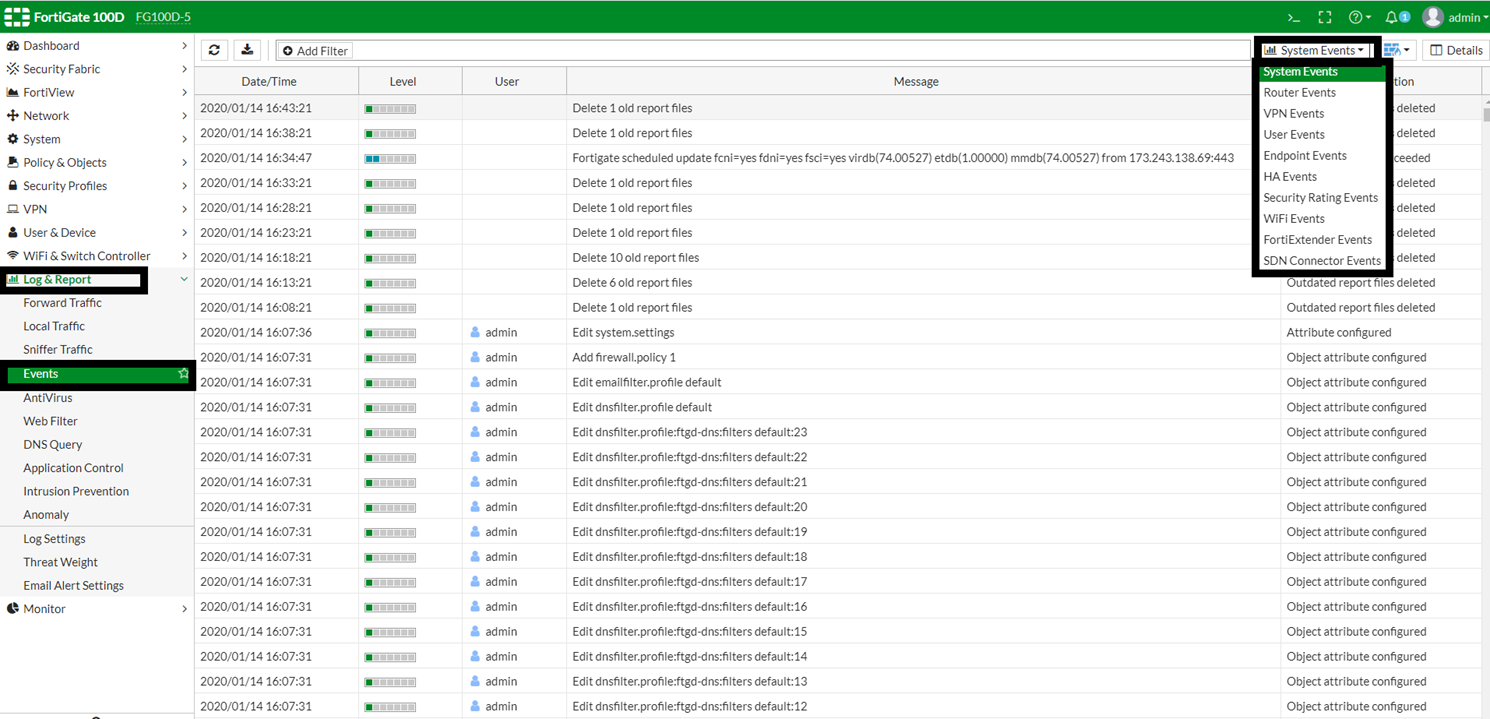Click the log source icon beside Details
Viewport: 1490px width, 719px height.
(1397, 50)
